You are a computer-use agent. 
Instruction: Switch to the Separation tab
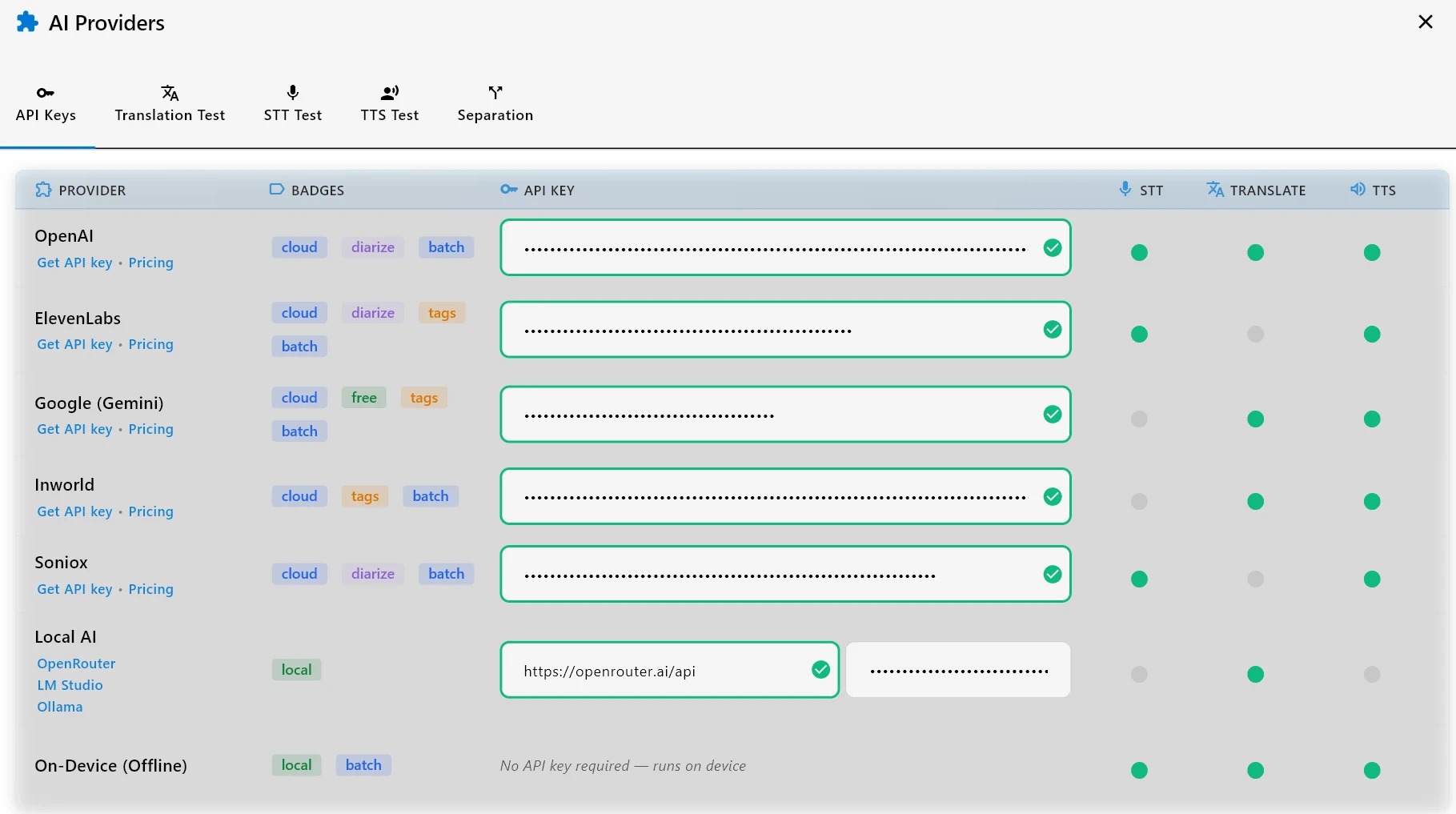click(495, 105)
